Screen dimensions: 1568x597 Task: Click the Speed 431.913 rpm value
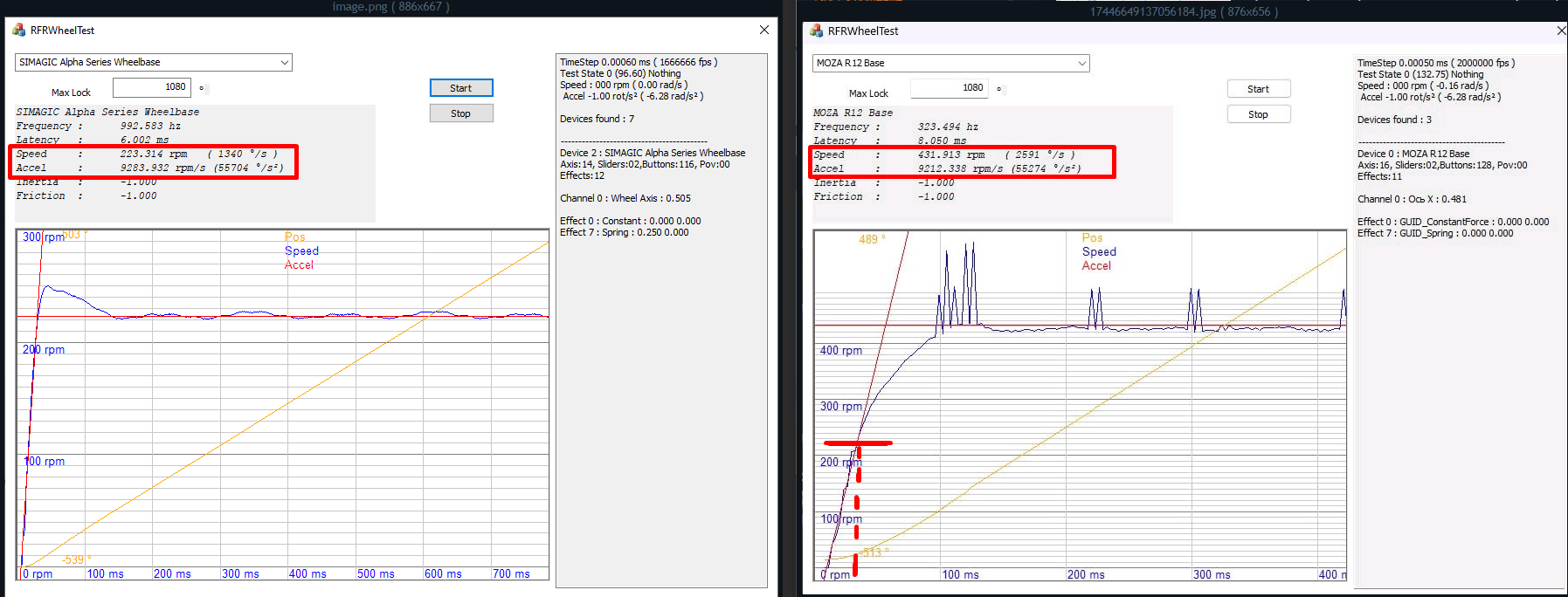tap(951, 154)
